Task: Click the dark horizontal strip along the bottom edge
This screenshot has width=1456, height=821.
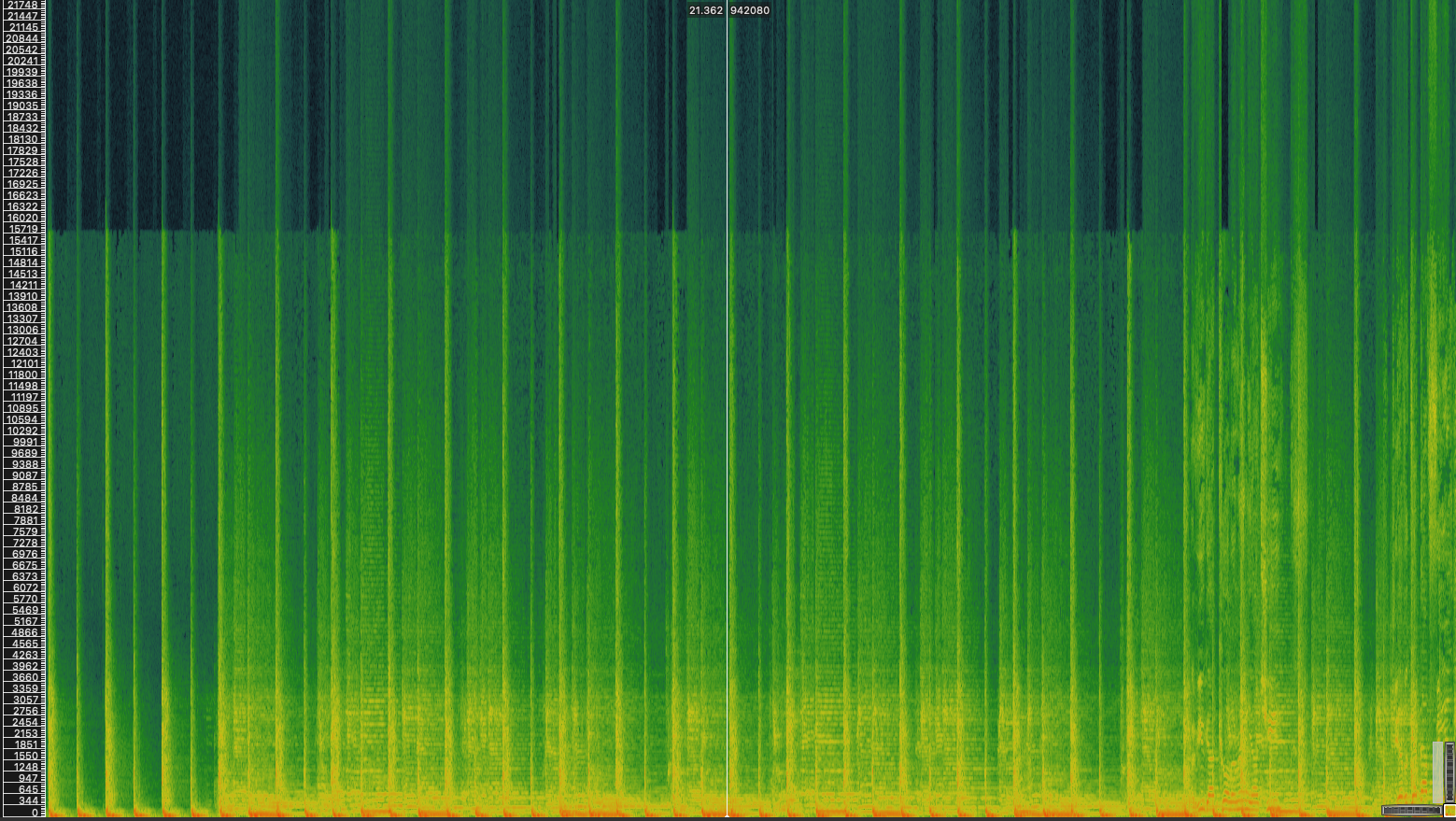Action: coord(654,817)
